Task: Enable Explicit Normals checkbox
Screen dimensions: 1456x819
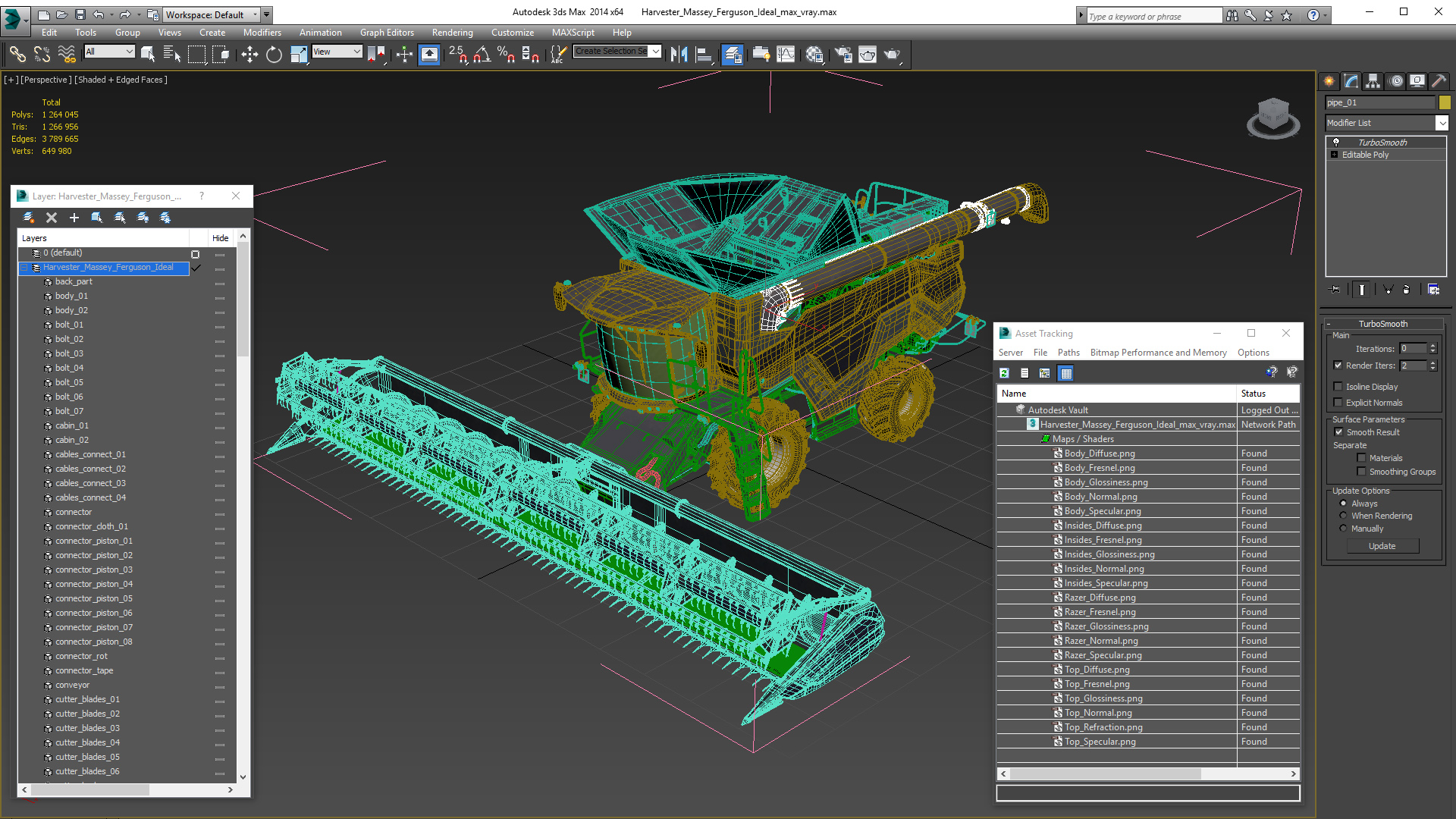Action: [1338, 403]
